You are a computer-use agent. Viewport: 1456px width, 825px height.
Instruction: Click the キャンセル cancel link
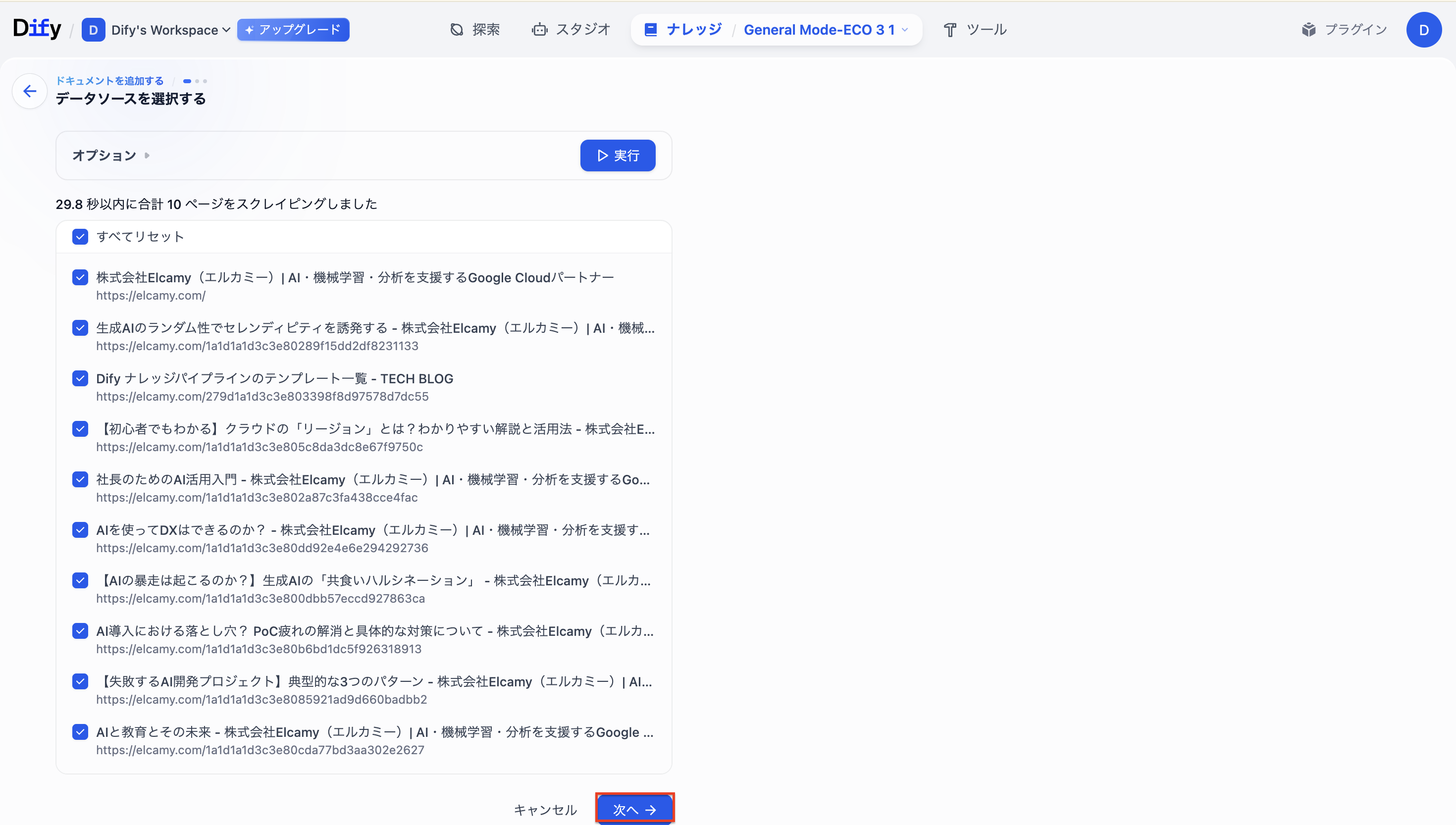(545, 810)
